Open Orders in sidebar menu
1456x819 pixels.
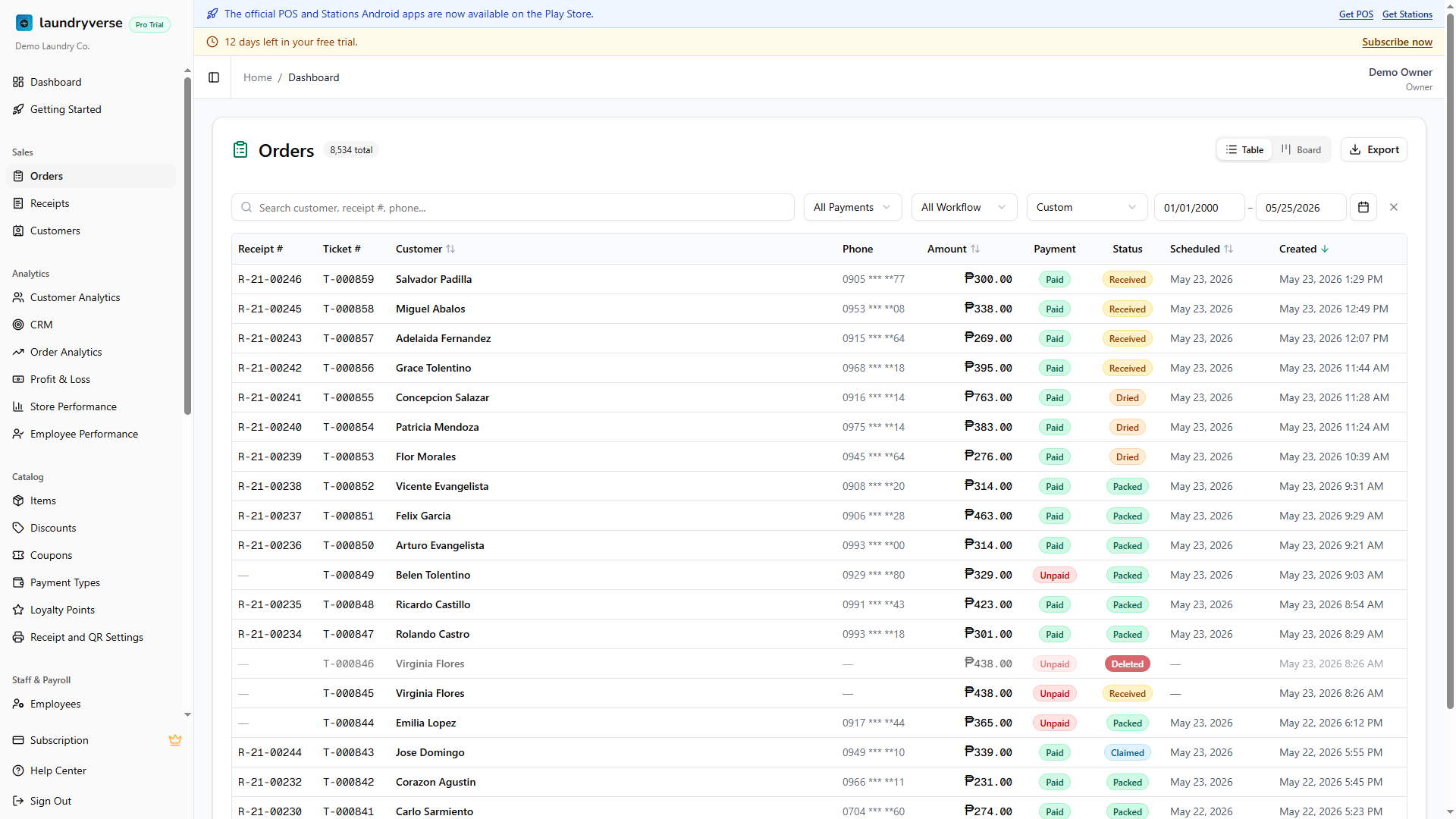pos(91,176)
